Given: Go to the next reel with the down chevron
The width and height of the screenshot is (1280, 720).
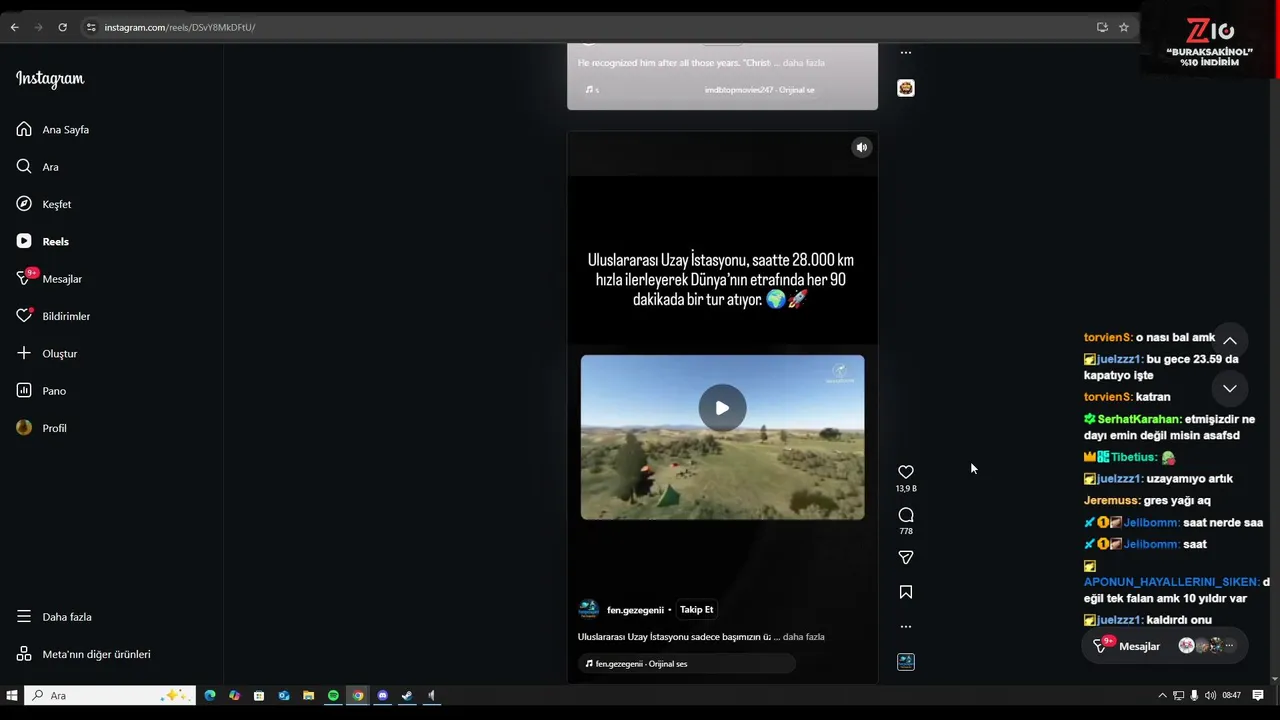Looking at the screenshot, I should point(1230,388).
